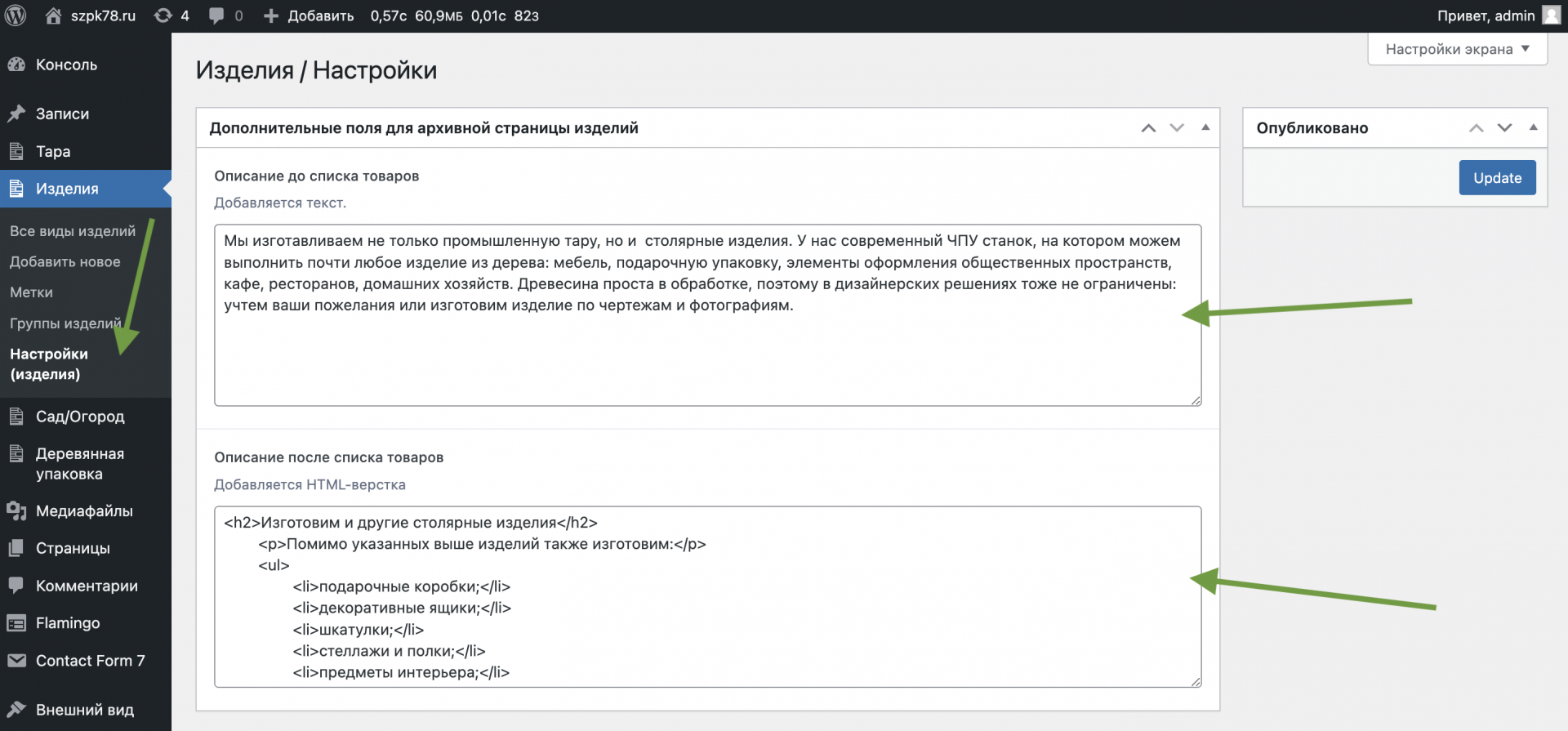Collapse the Дополнительные поля panel
This screenshot has height=731, width=1568.
[x=1205, y=127]
